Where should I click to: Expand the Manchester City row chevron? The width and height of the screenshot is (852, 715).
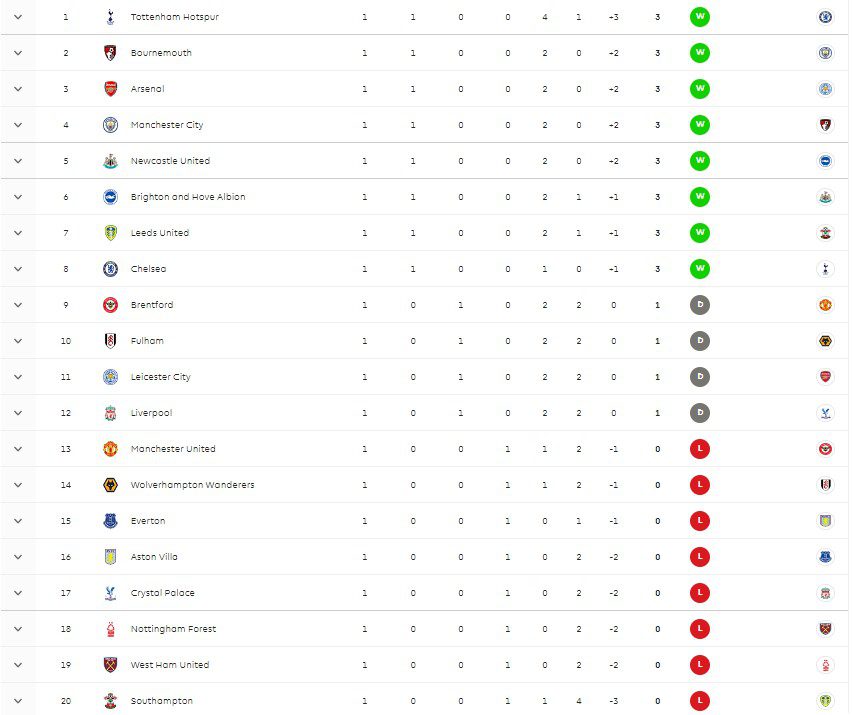(x=18, y=125)
